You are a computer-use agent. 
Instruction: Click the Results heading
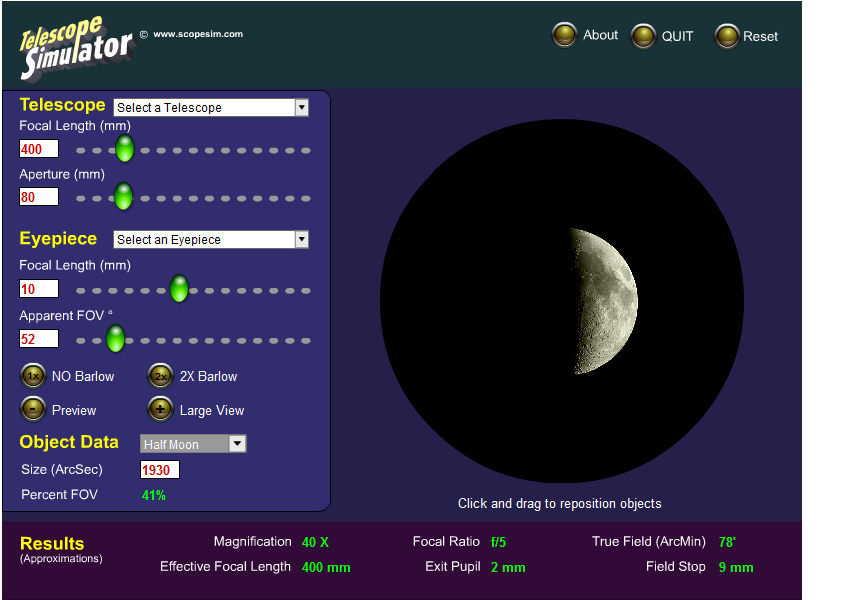click(52, 544)
